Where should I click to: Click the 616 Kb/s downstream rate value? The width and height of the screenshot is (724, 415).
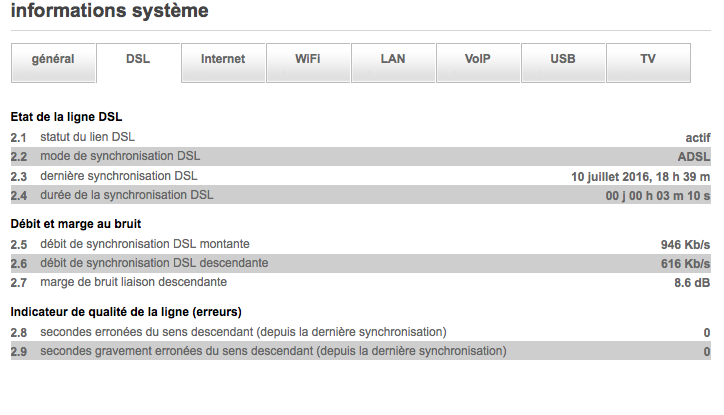pos(679,264)
